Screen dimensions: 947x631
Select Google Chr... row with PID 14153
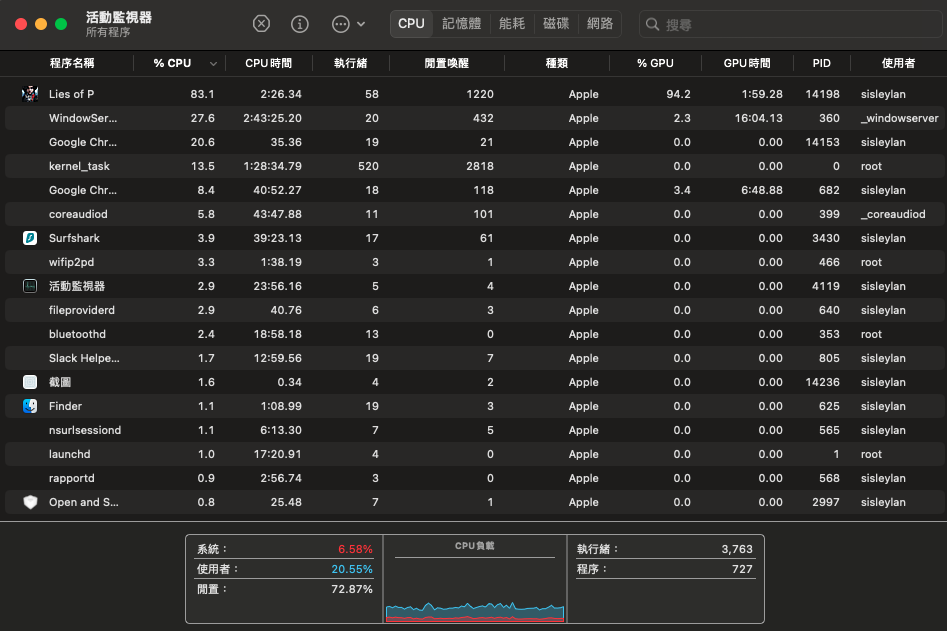coord(475,142)
